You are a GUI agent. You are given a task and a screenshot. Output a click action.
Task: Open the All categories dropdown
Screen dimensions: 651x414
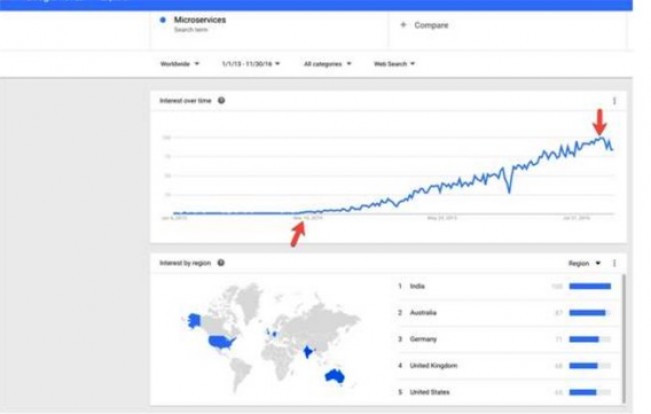coord(328,64)
